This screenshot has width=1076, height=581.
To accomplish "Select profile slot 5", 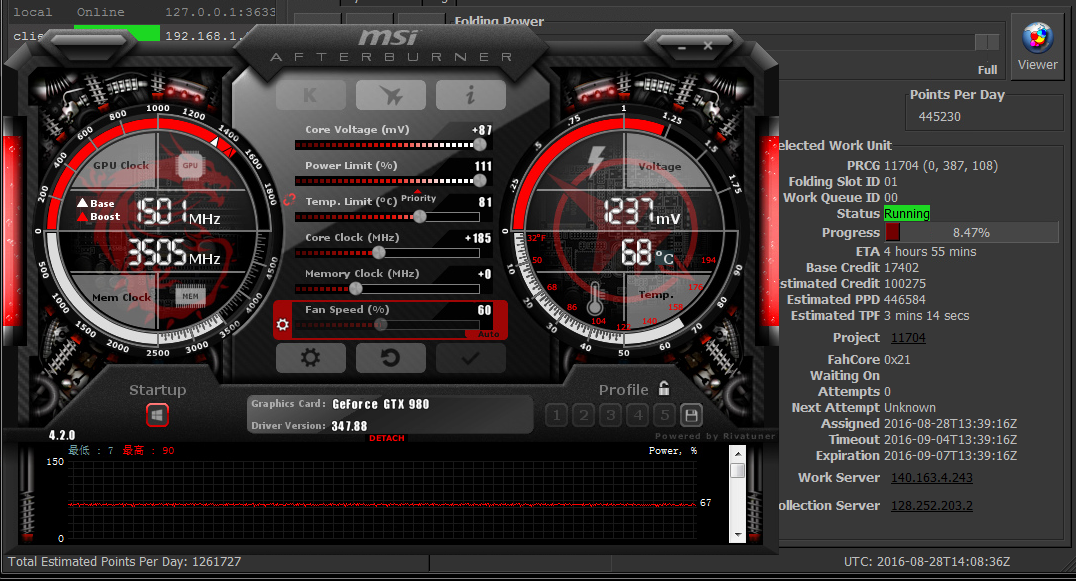I will [x=664, y=415].
